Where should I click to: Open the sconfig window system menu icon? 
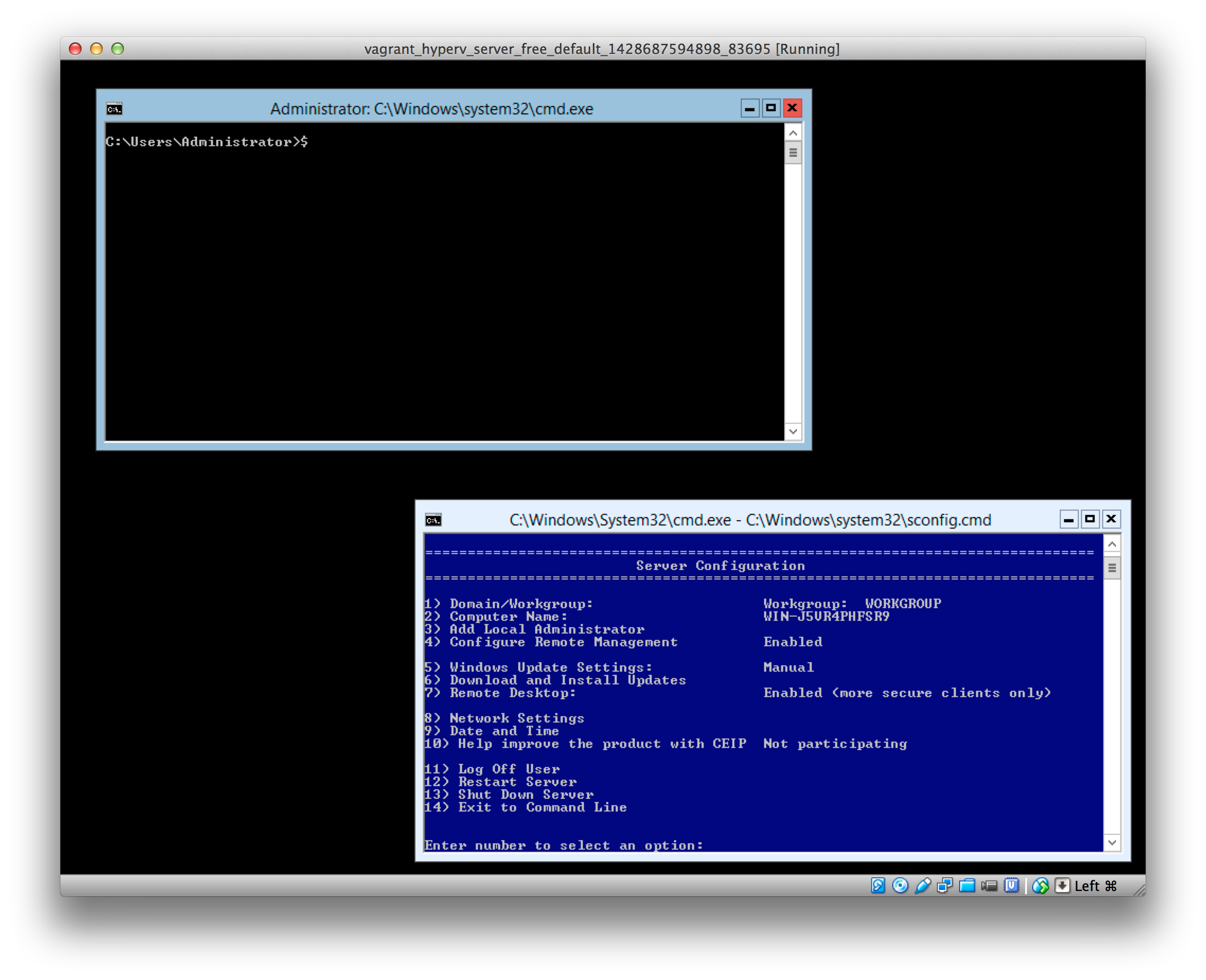433,520
